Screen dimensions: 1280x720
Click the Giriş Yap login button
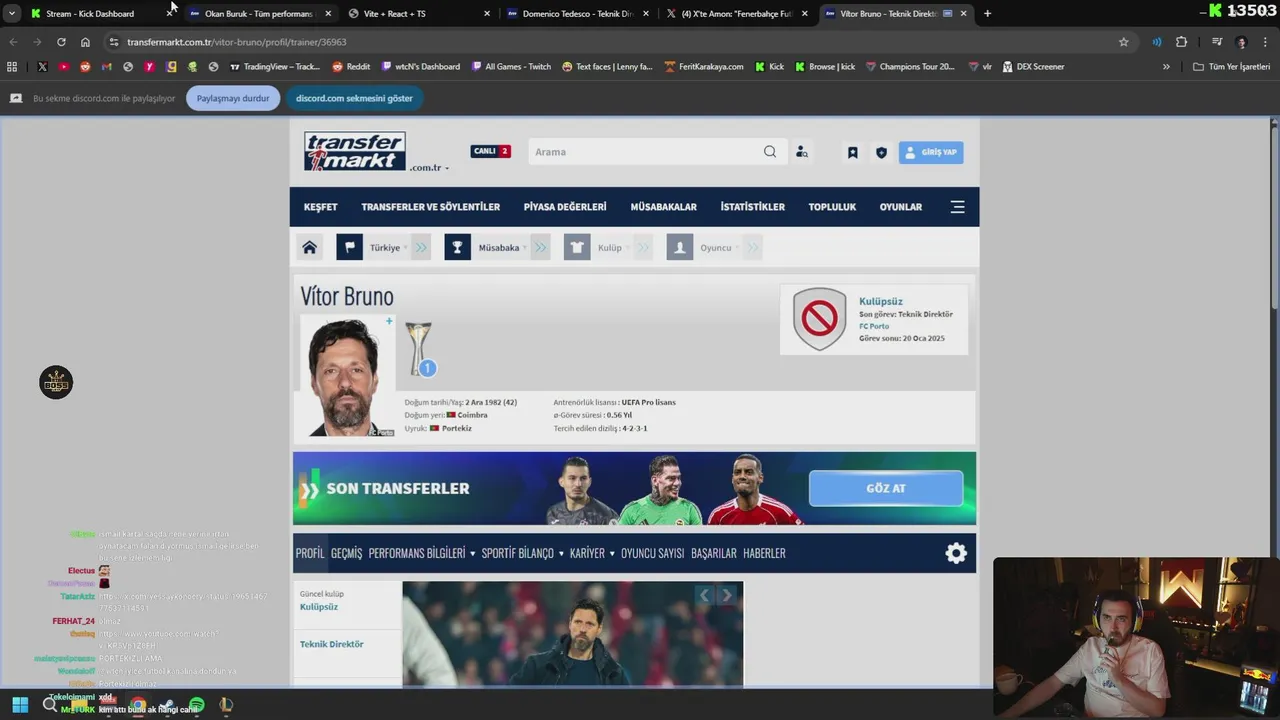click(931, 152)
